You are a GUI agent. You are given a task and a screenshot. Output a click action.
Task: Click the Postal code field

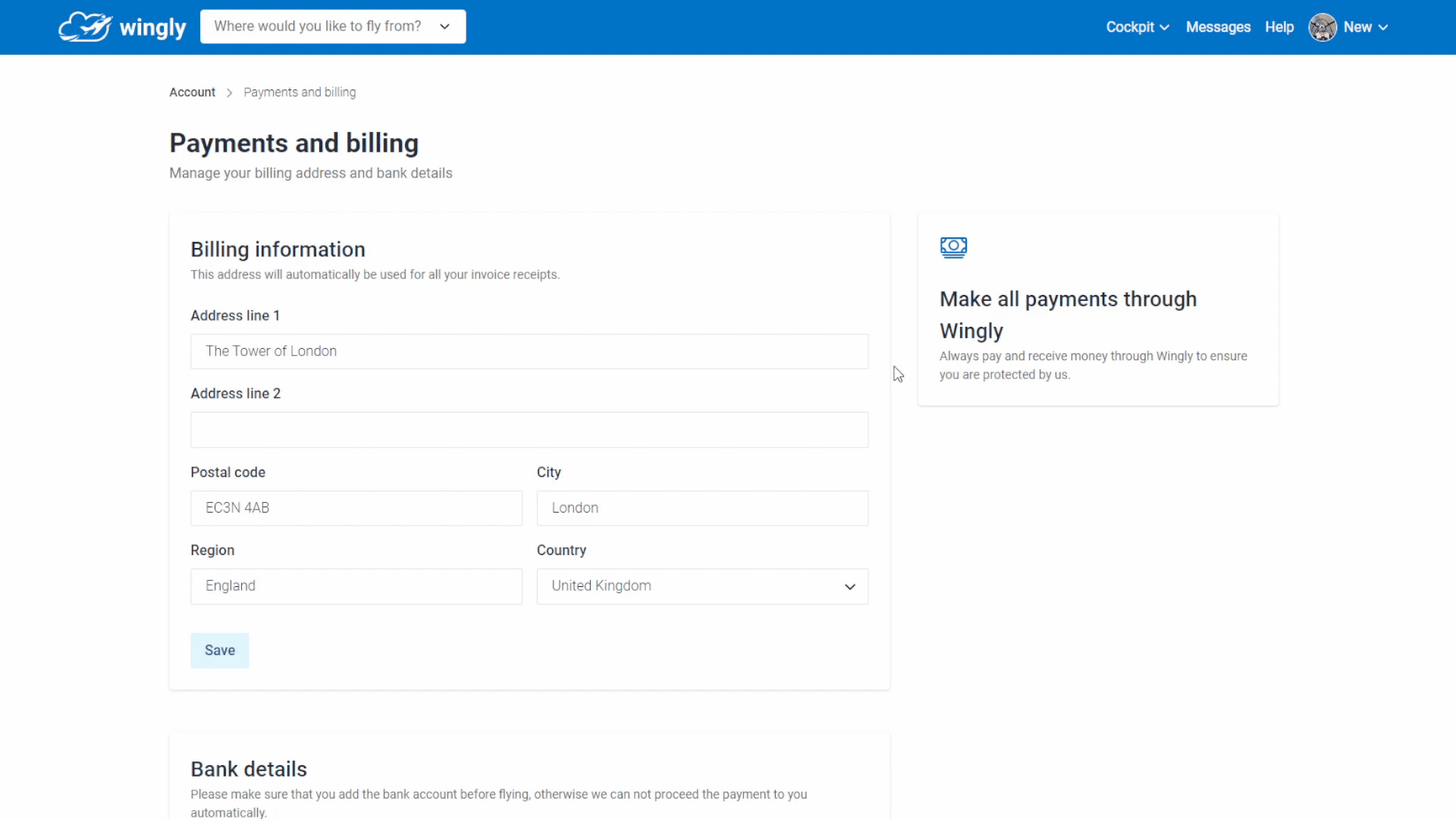click(x=356, y=508)
